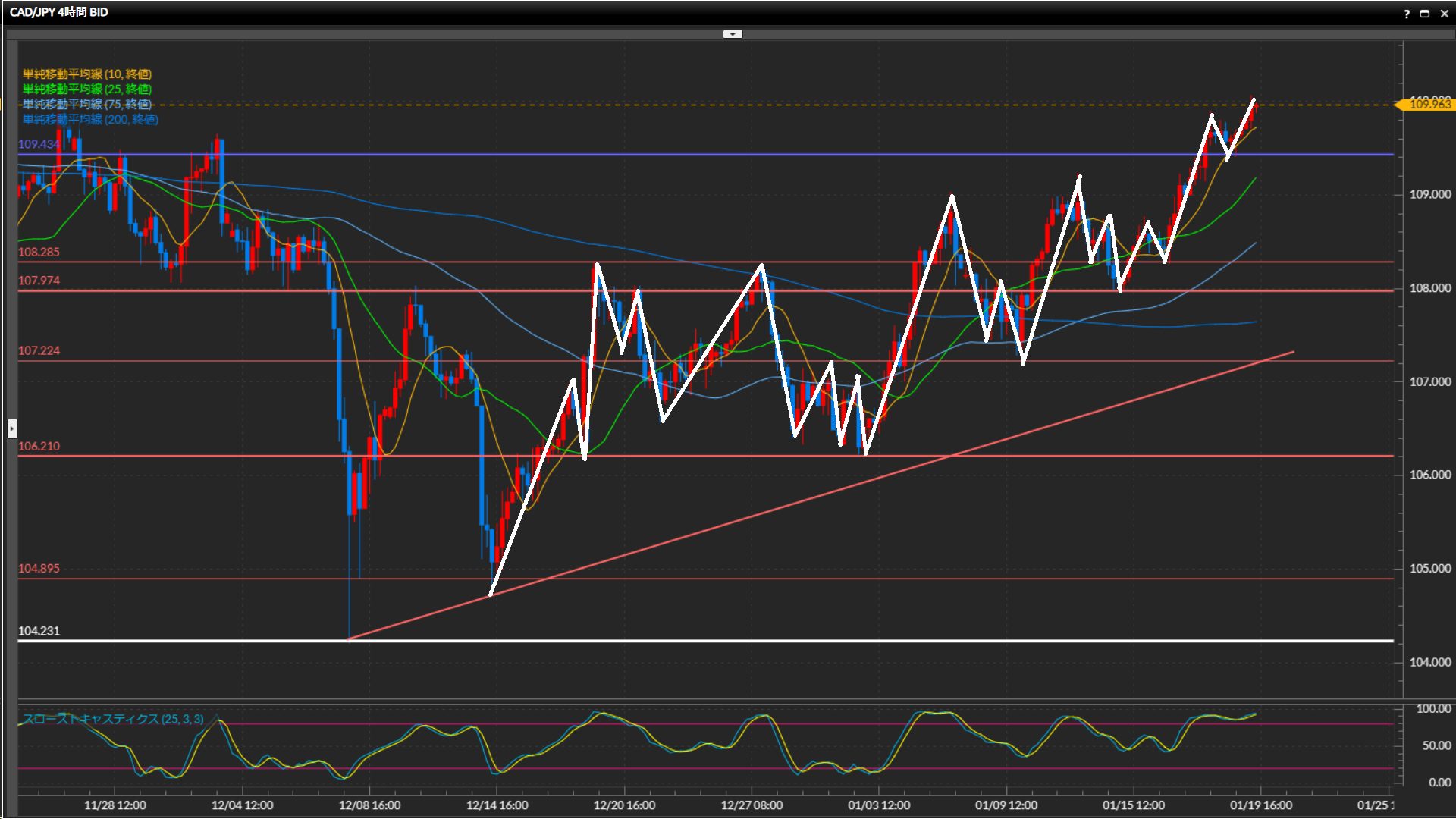Click the 12/20 16:00 time axis label
The width and height of the screenshot is (1456, 819).
[624, 805]
